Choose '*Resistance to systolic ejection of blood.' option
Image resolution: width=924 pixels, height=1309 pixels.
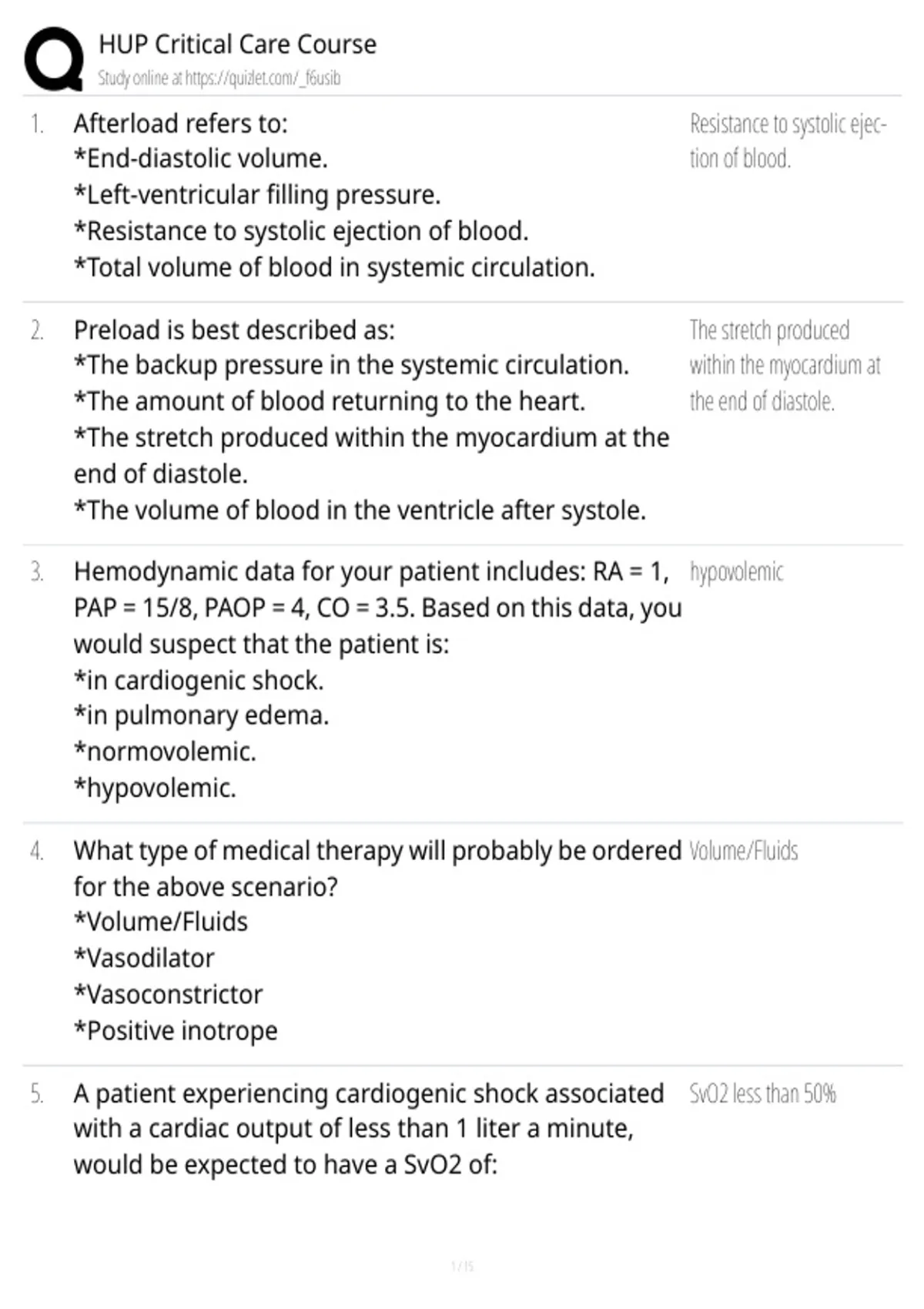[301, 231]
